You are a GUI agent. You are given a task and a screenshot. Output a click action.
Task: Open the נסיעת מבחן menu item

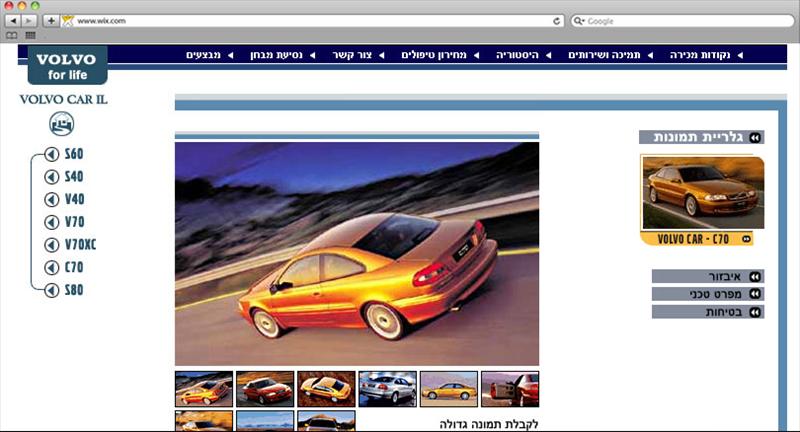click(x=277, y=55)
